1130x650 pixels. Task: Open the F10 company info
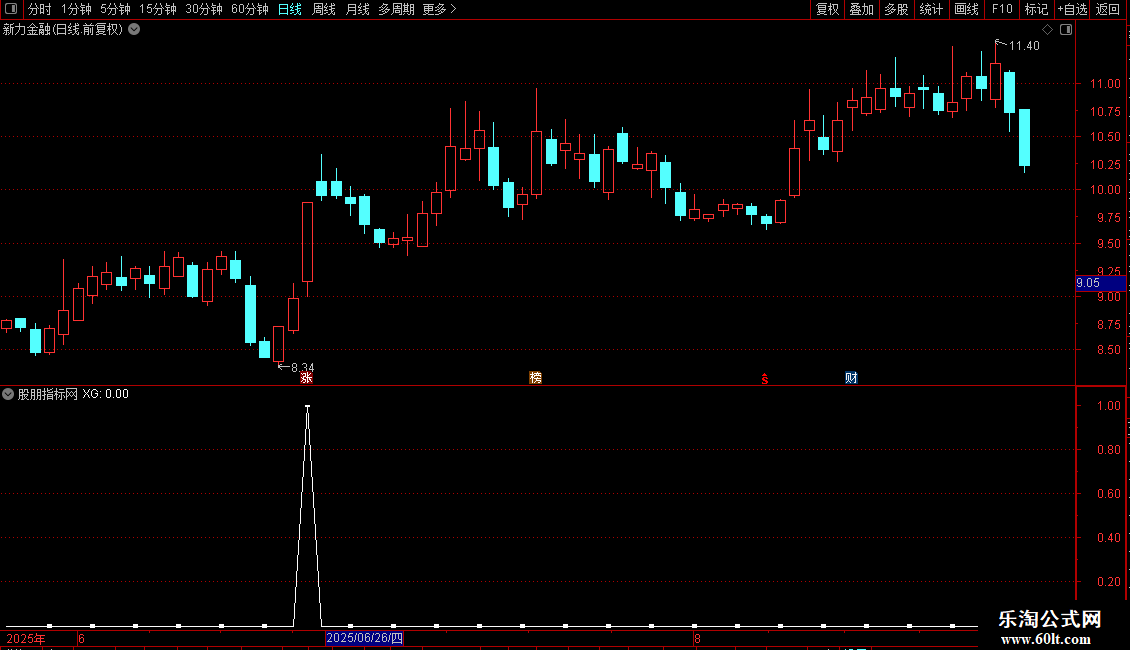1002,9
